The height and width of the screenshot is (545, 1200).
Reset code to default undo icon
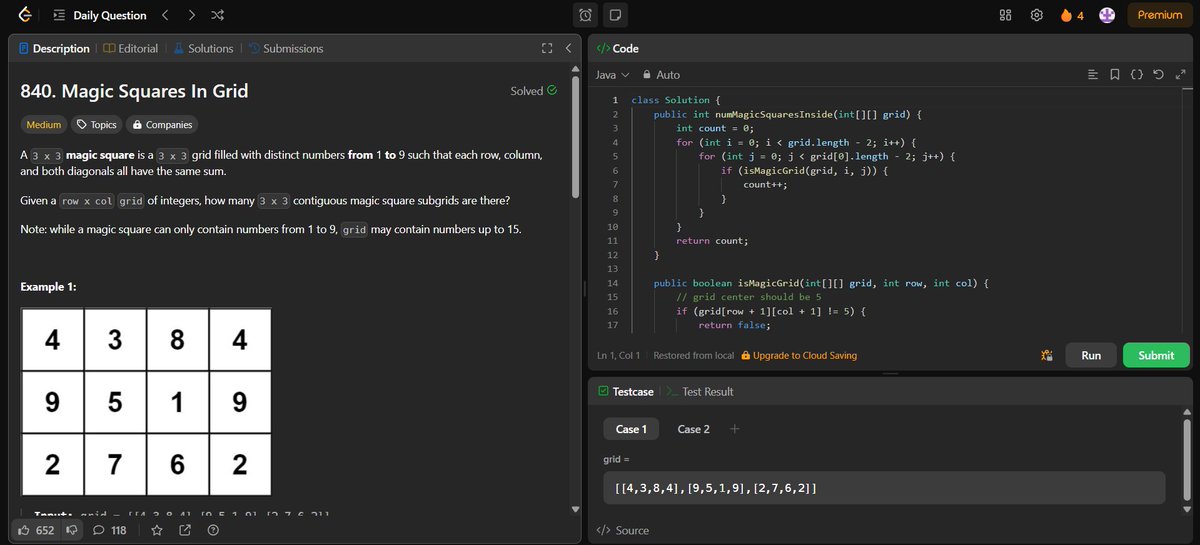1159,75
